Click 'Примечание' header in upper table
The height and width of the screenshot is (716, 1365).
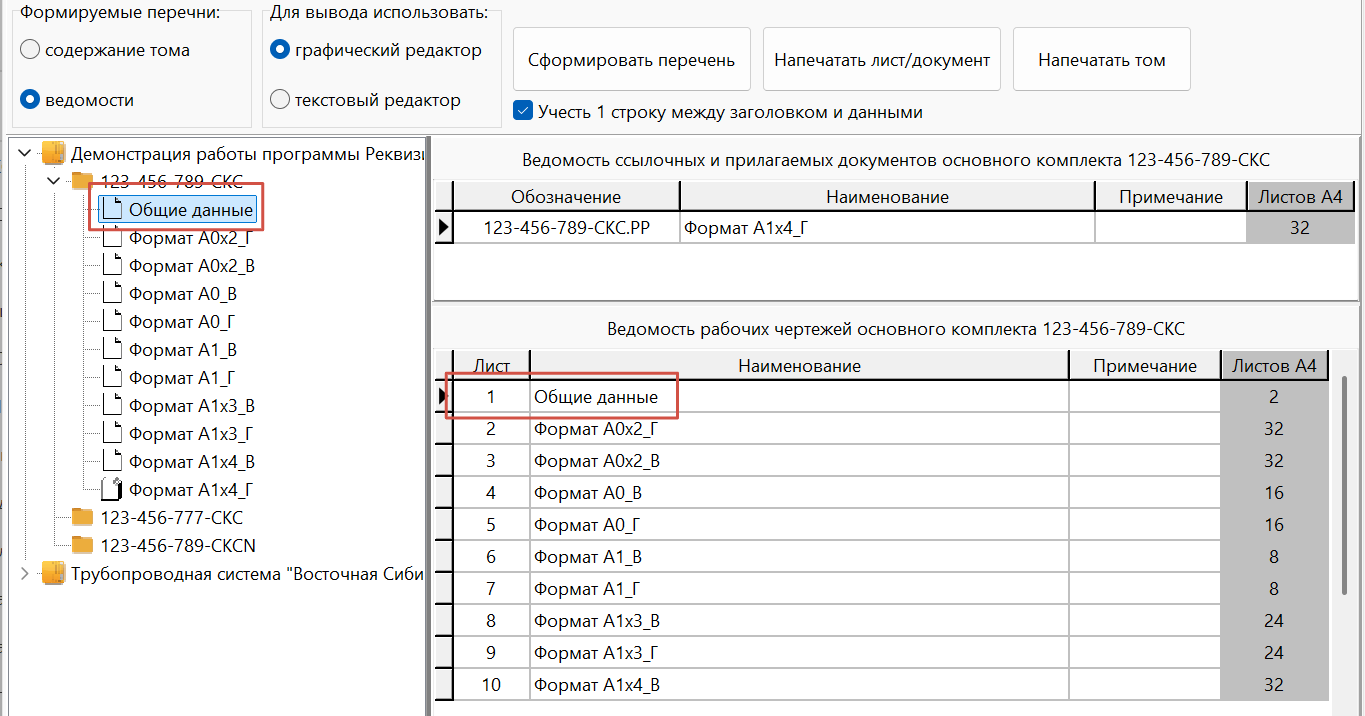click(x=1171, y=197)
